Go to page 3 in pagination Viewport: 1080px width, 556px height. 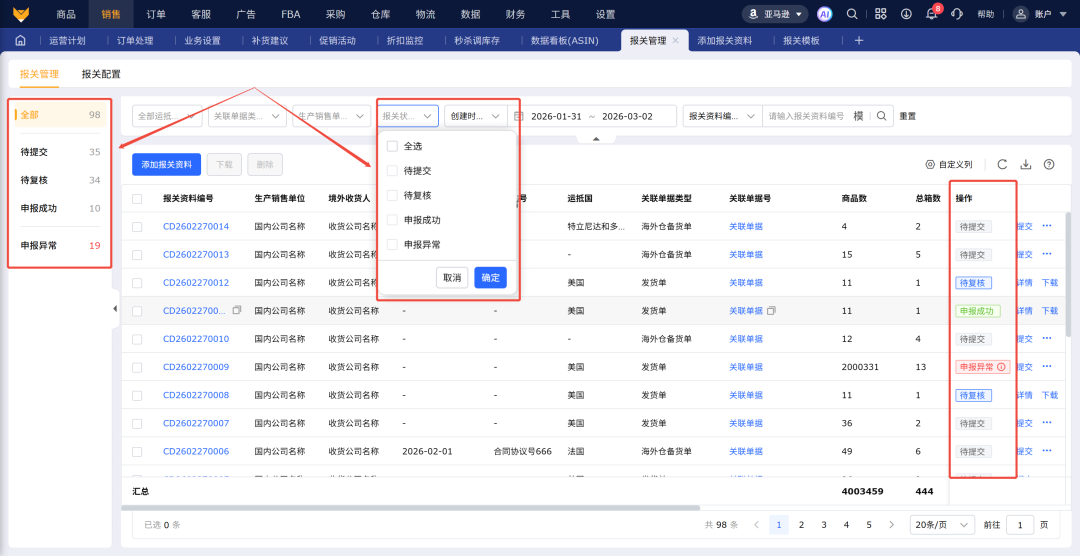(x=824, y=524)
